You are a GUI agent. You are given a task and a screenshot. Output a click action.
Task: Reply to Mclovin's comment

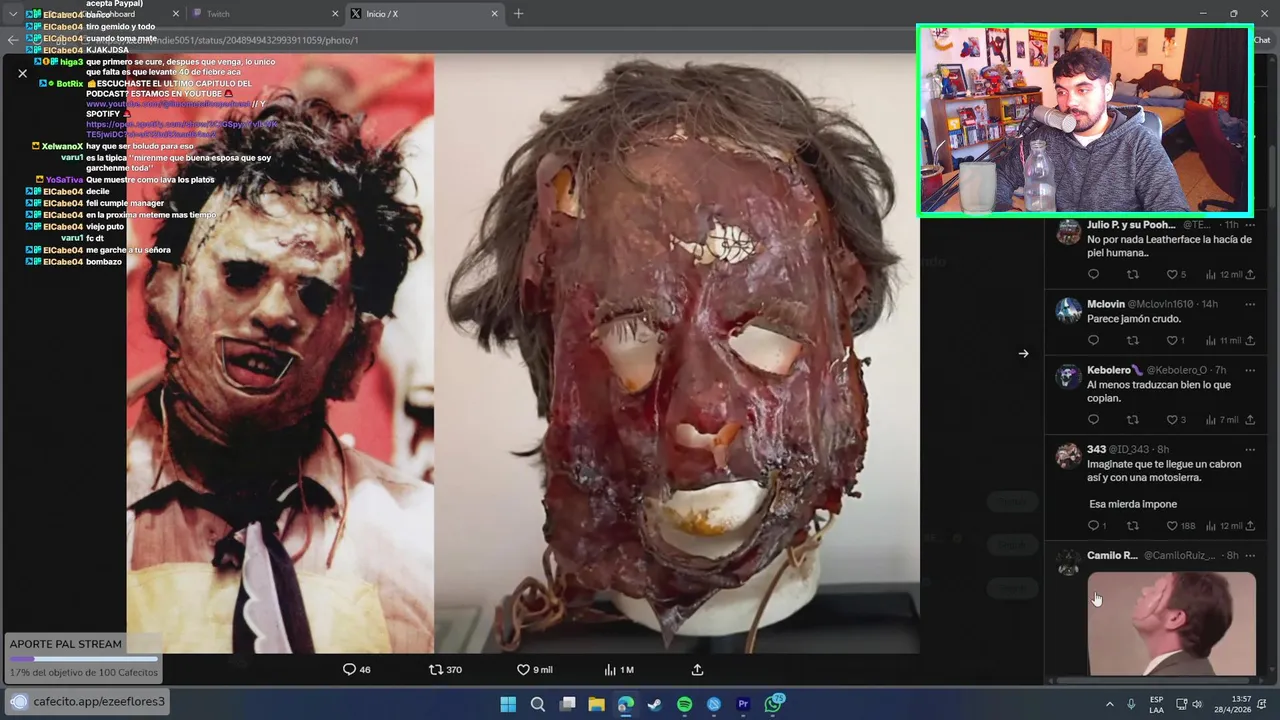click(x=1093, y=340)
